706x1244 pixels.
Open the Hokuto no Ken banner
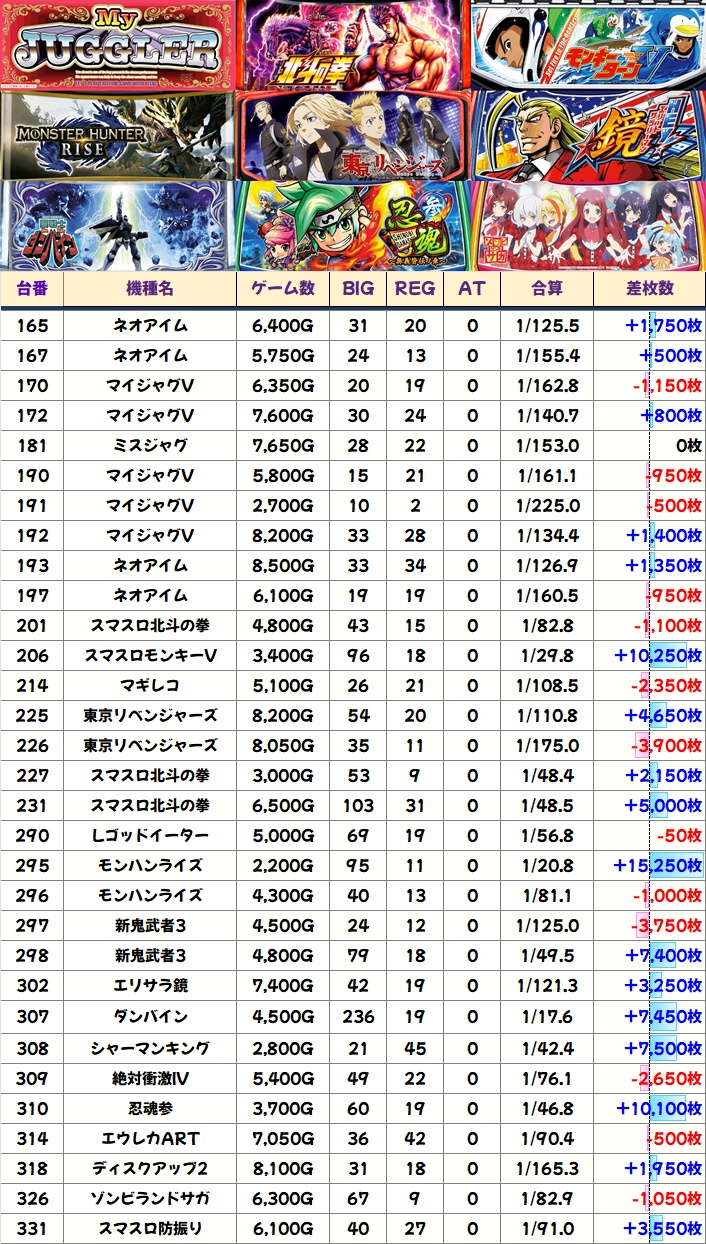354,45
